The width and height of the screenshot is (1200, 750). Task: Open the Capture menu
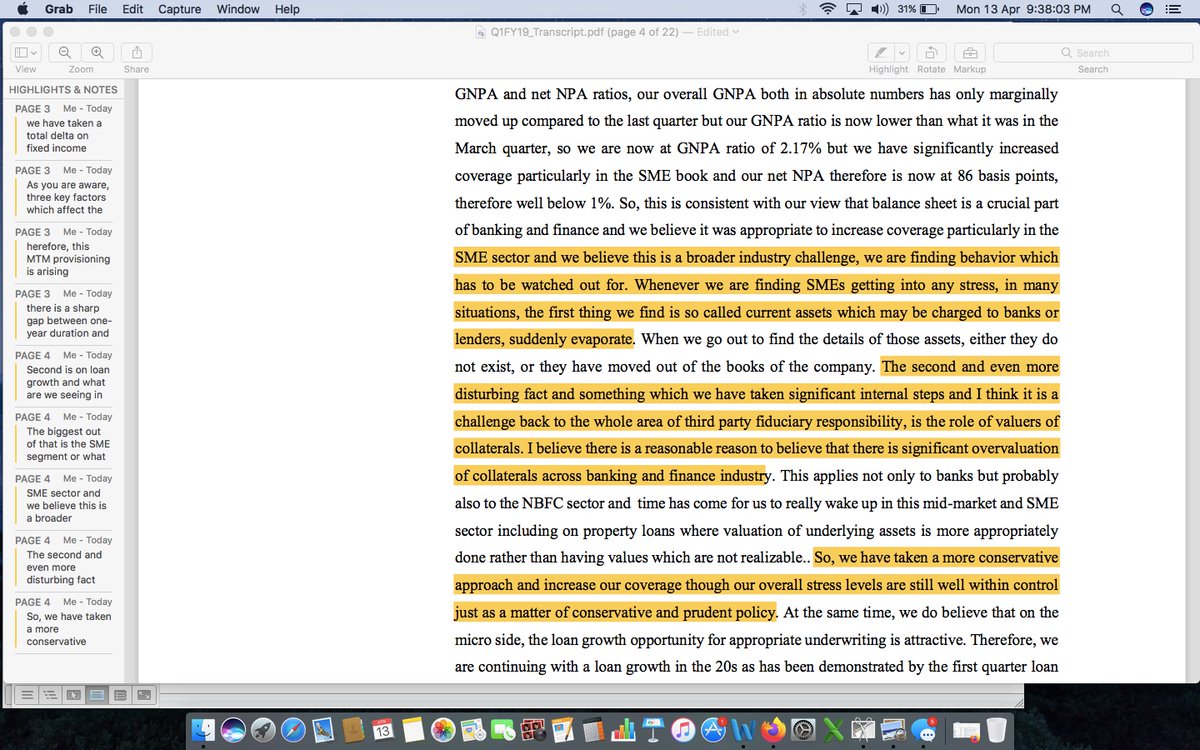click(179, 9)
